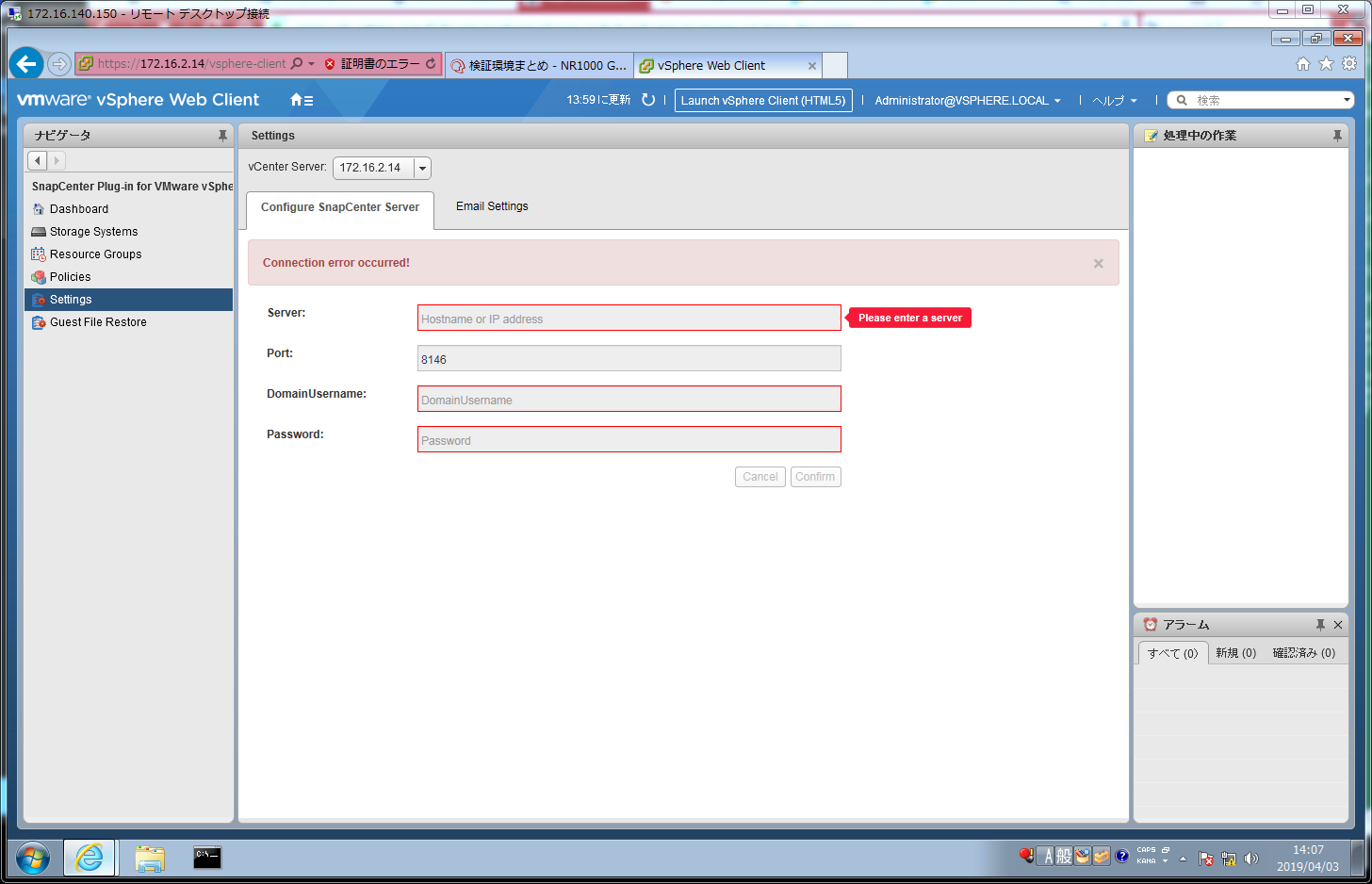Image resolution: width=1372 pixels, height=884 pixels.
Task: Open Storage Systems in the navigator
Action: pos(94,232)
